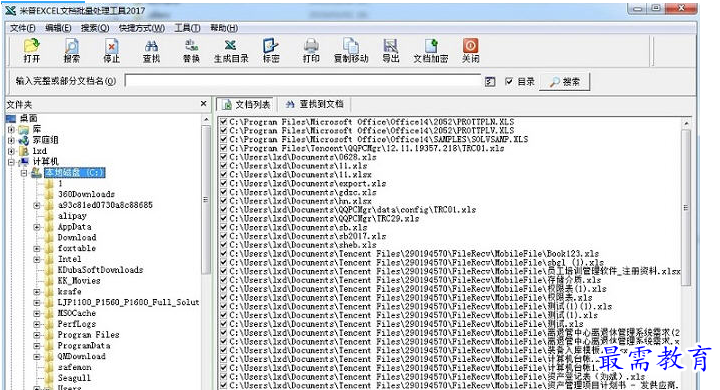Expand the foxtable folder node
The height and width of the screenshot is (390, 720).
(37, 249)
